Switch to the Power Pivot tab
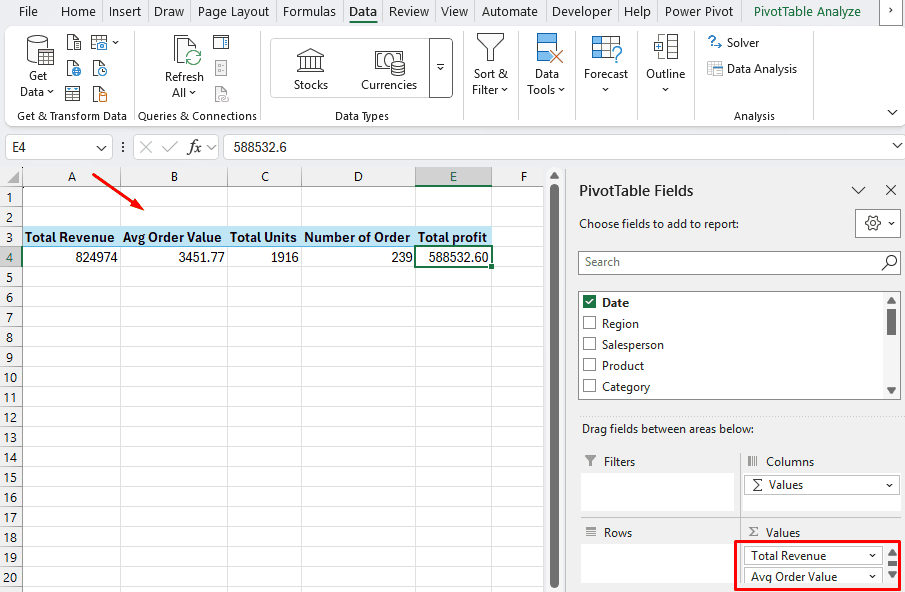905x592 pixels. pos(698,12)
